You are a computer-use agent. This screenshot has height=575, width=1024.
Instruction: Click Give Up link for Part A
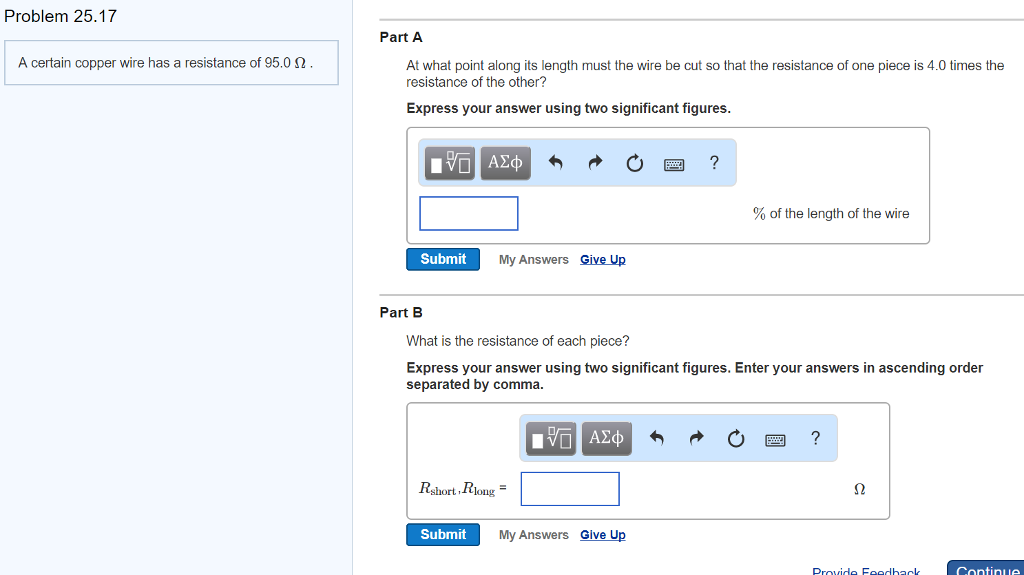(x=603, y=260)
